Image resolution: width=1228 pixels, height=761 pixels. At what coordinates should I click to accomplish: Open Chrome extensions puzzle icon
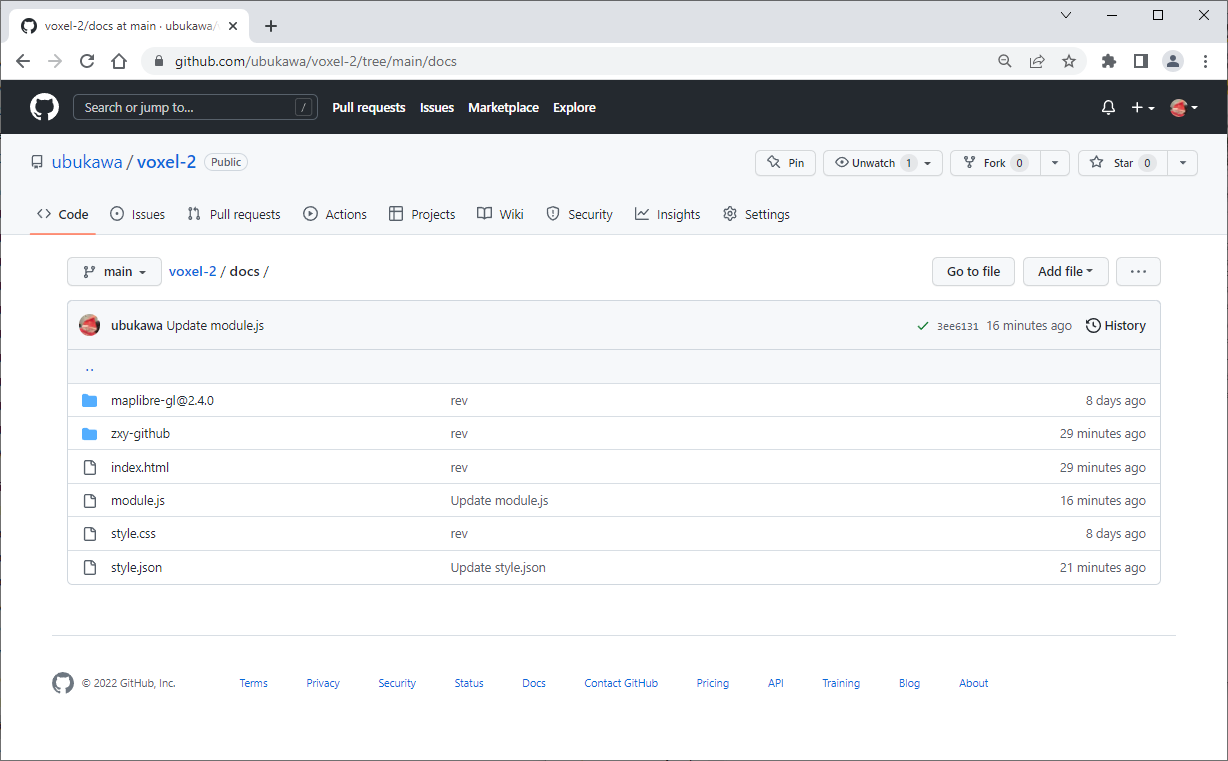pos(1108,61)
